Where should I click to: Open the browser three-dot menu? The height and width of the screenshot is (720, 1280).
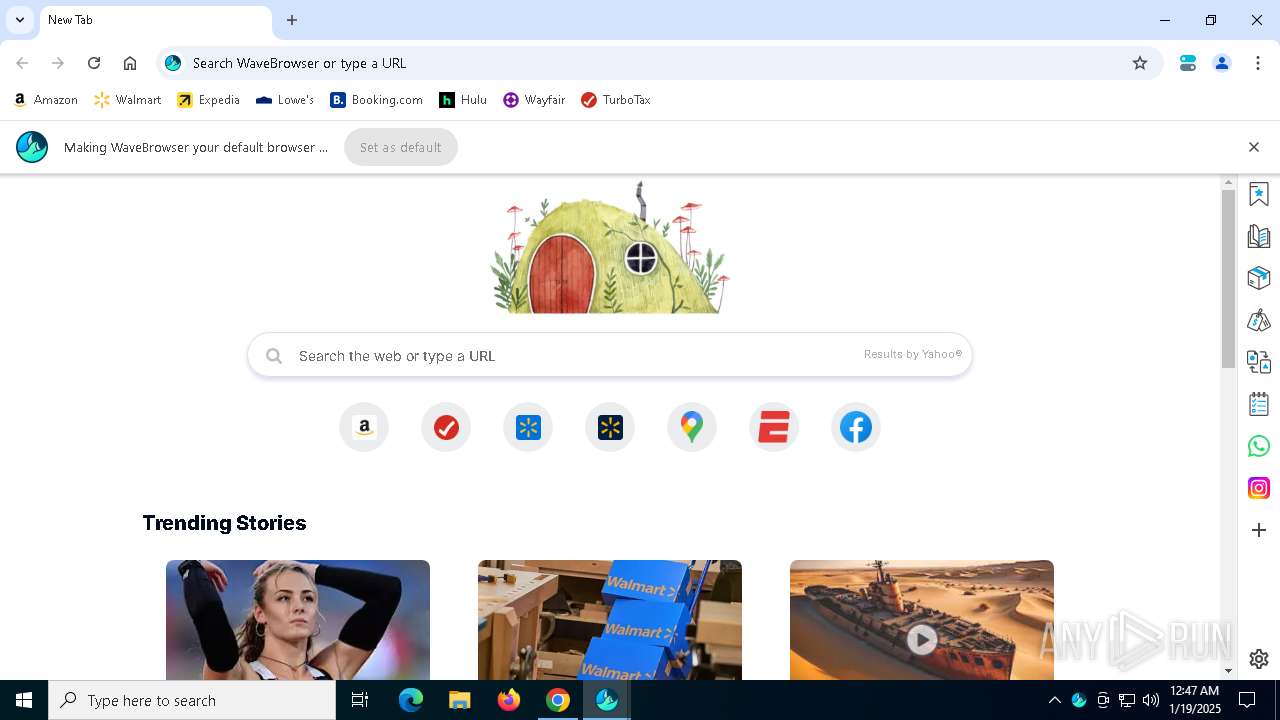(x=1258, y=63)
